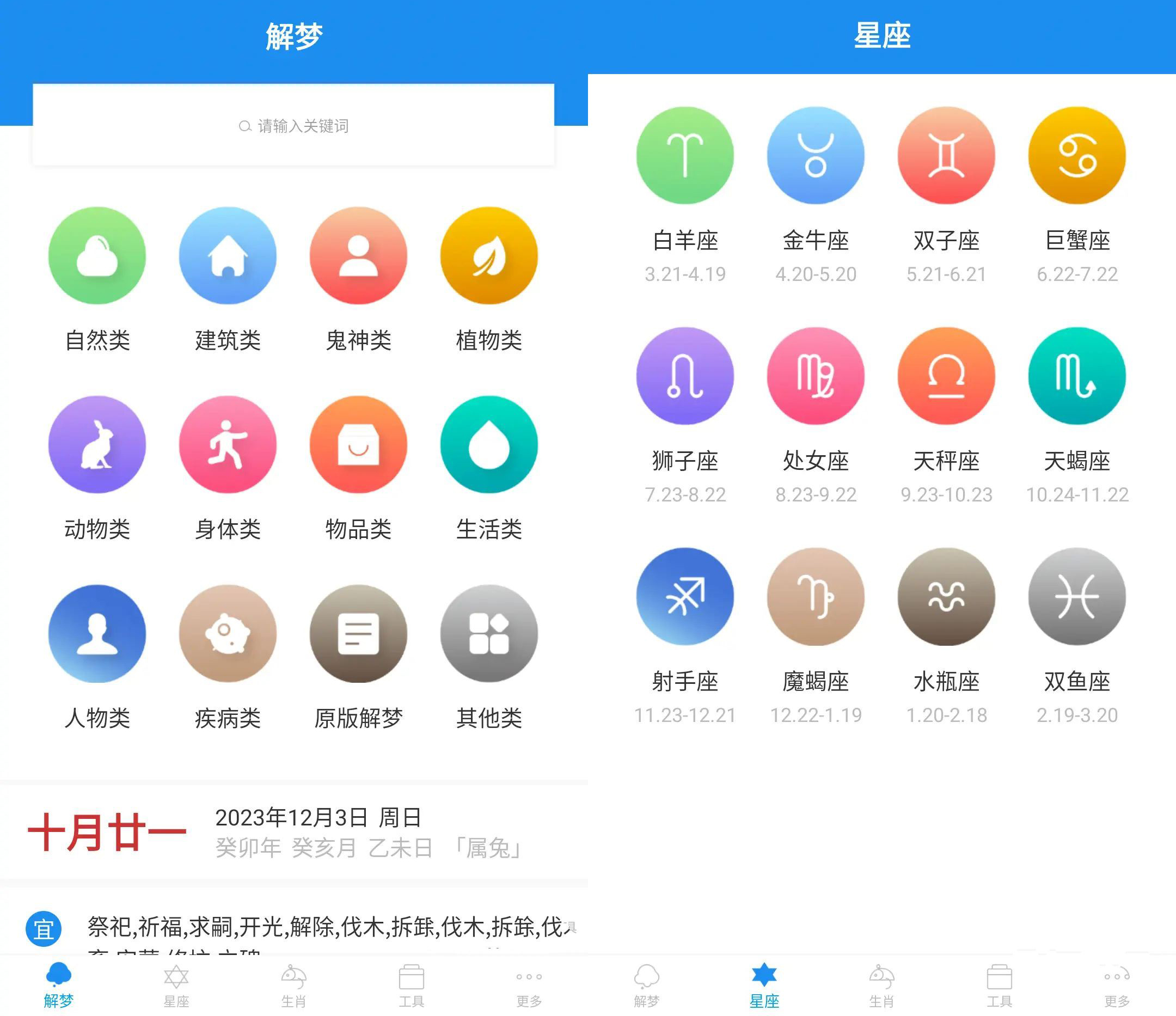Open the 射手座 Sagittarius icon
1176x1016 pixels.
[685, 596]
